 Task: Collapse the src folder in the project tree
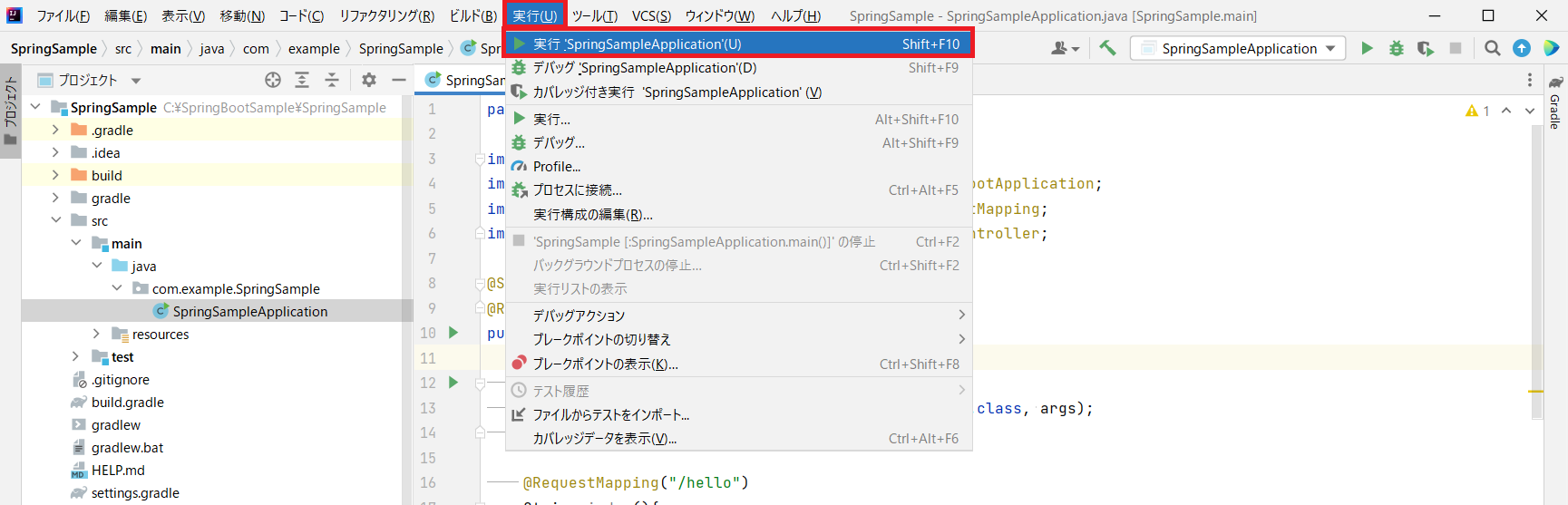[55, 220]
